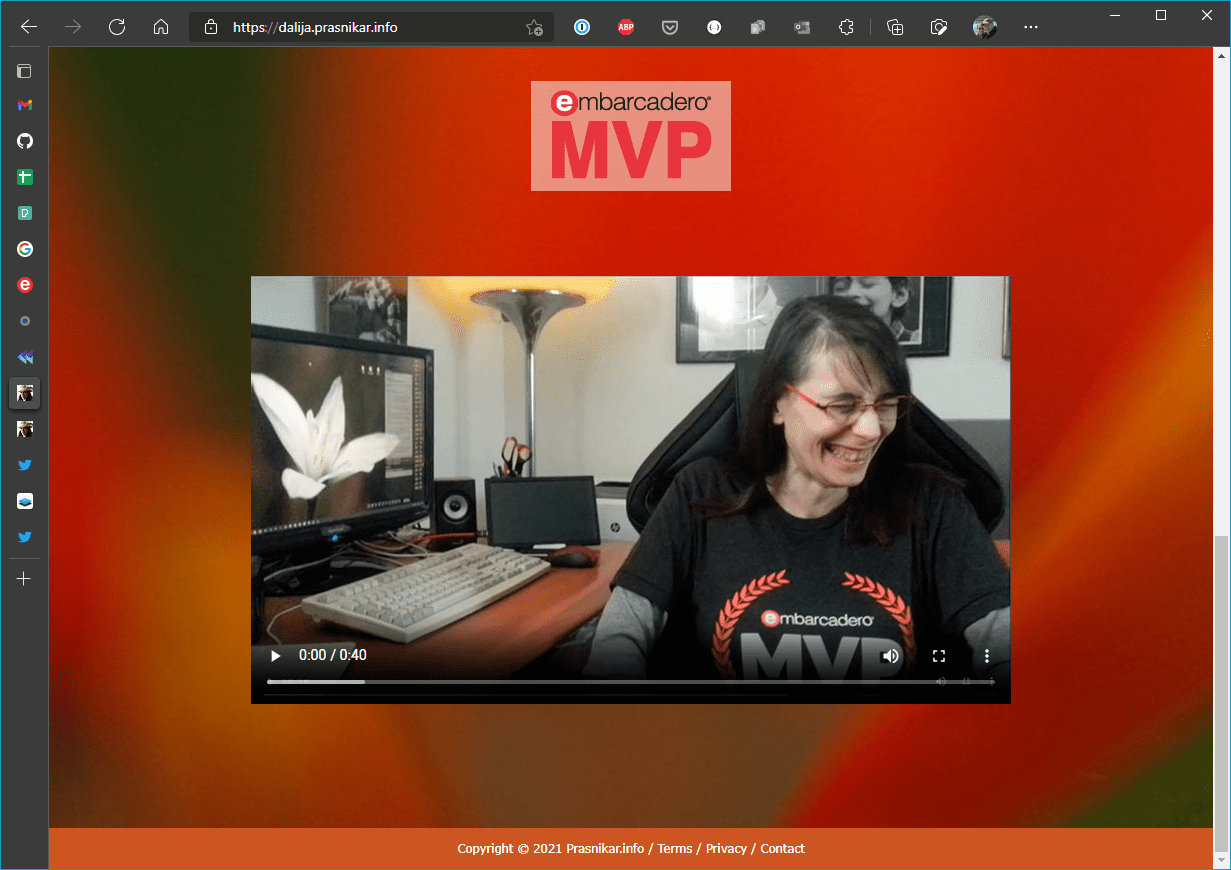1231x870 pixels.
Task: Open the Contact link
Action: click(x=782, y=848)
